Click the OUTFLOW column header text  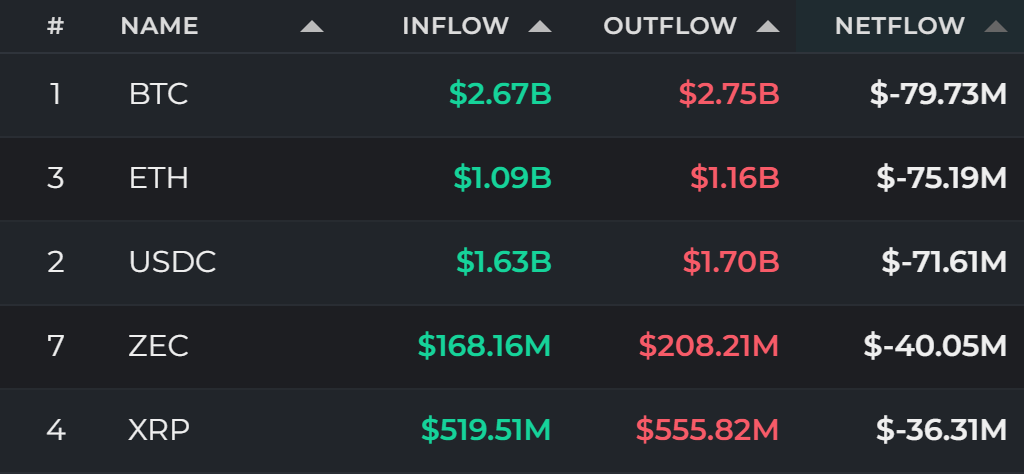669,26
